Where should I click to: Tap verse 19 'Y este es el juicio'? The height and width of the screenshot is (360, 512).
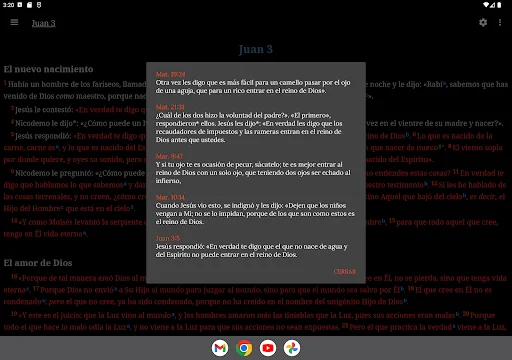pos(92,315)
